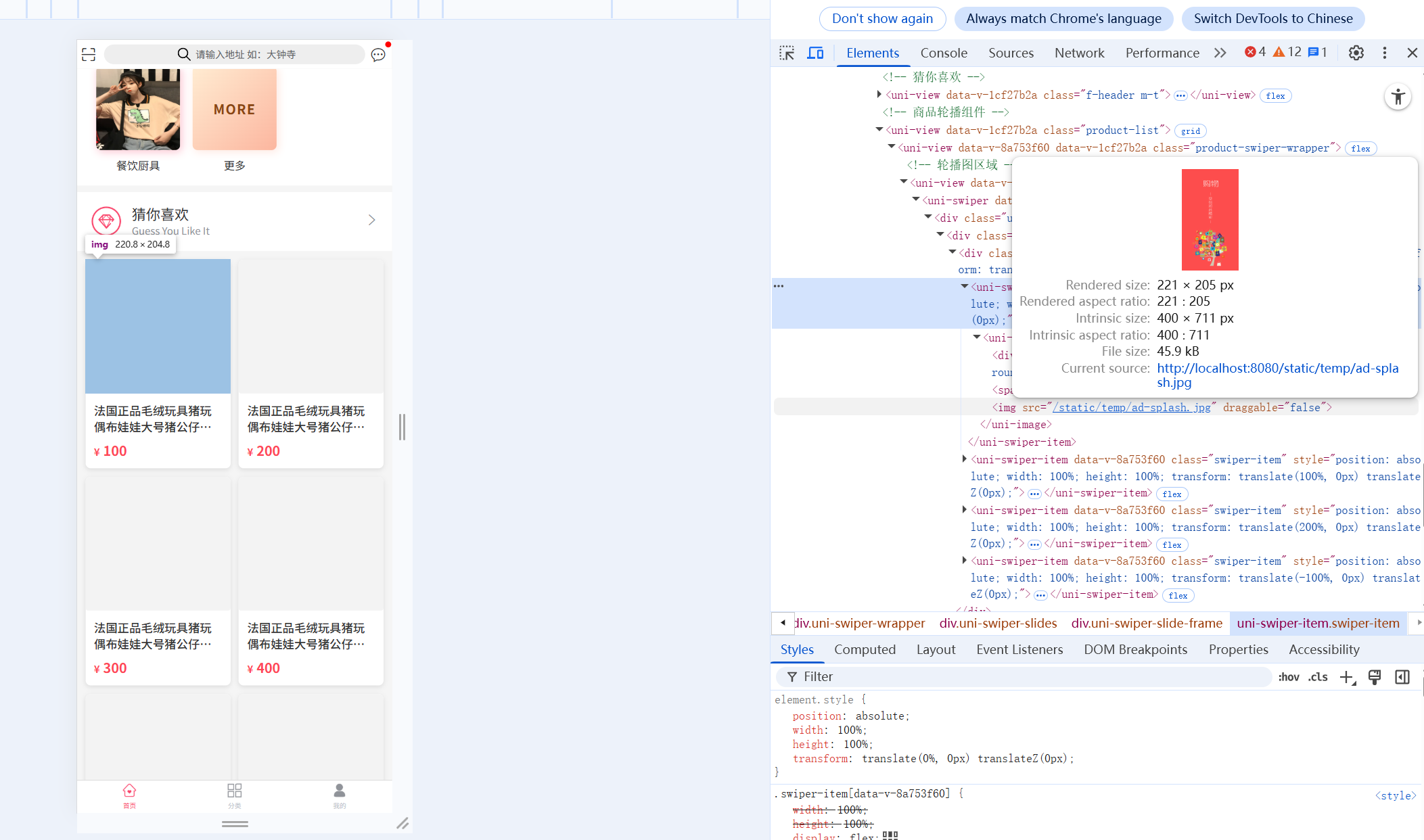Image resolution: width=1424 pixels, height=840 pixels.
Task: Click the flexbox editor icon beside display flex
Action: point(890,836)
